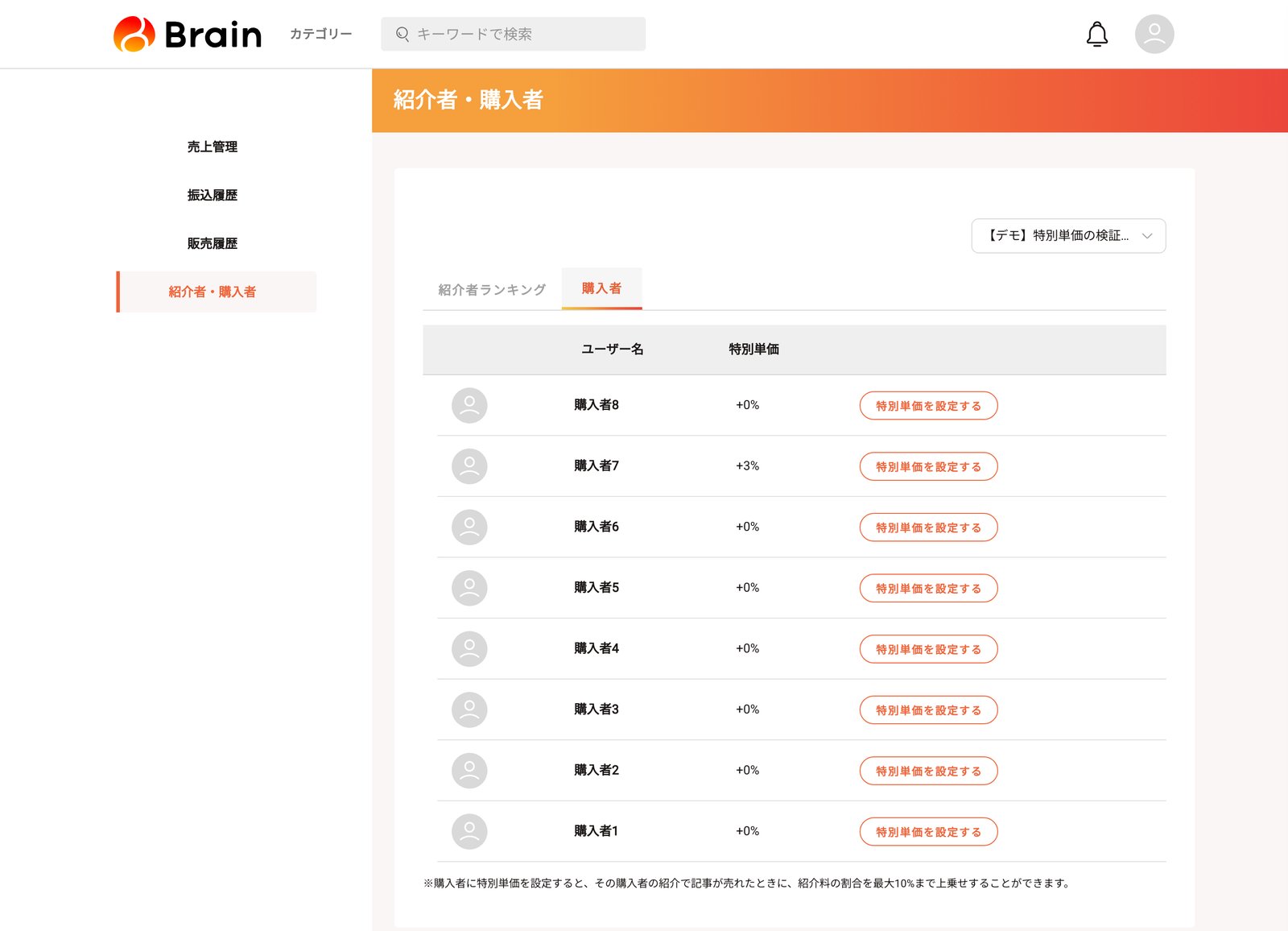
Task: Set special price for 購入者5
Action: [928, 588]
